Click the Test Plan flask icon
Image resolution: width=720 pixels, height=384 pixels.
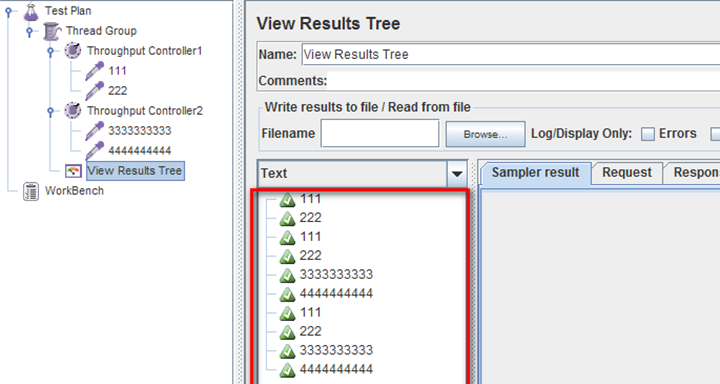pos(31,11)
